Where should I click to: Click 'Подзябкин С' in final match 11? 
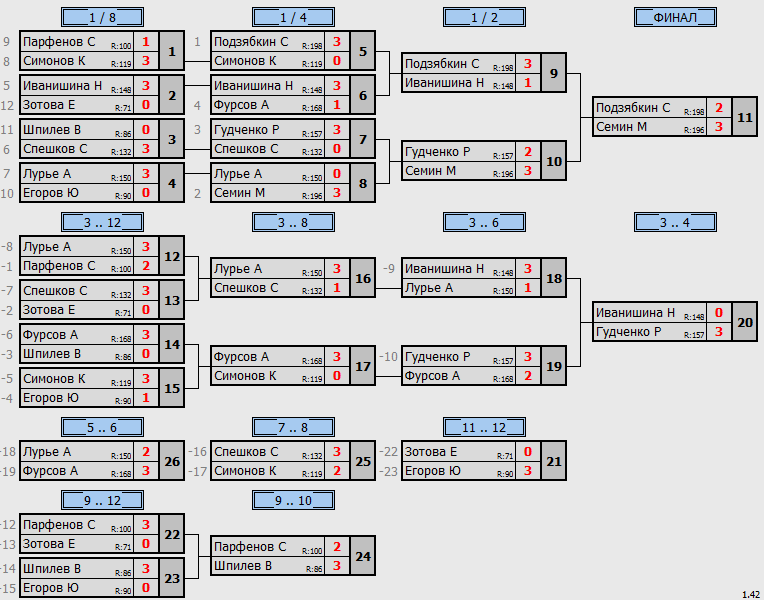(633, 108)
